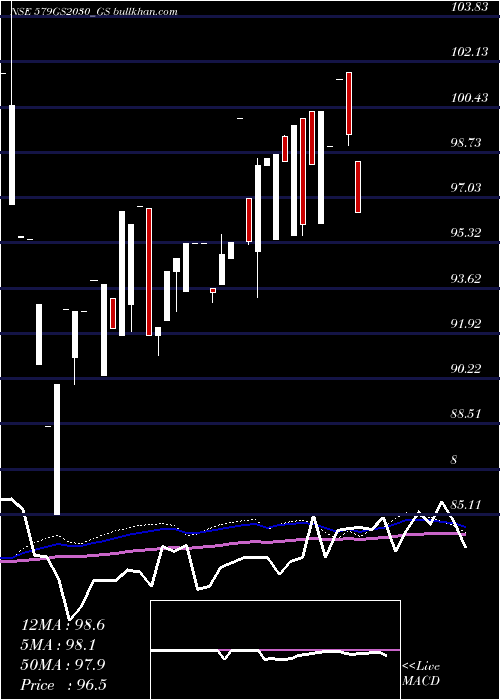Click the 93.62 price axis label
The image size is (500, 700).
pyautogui.click(x=466, y=279)
